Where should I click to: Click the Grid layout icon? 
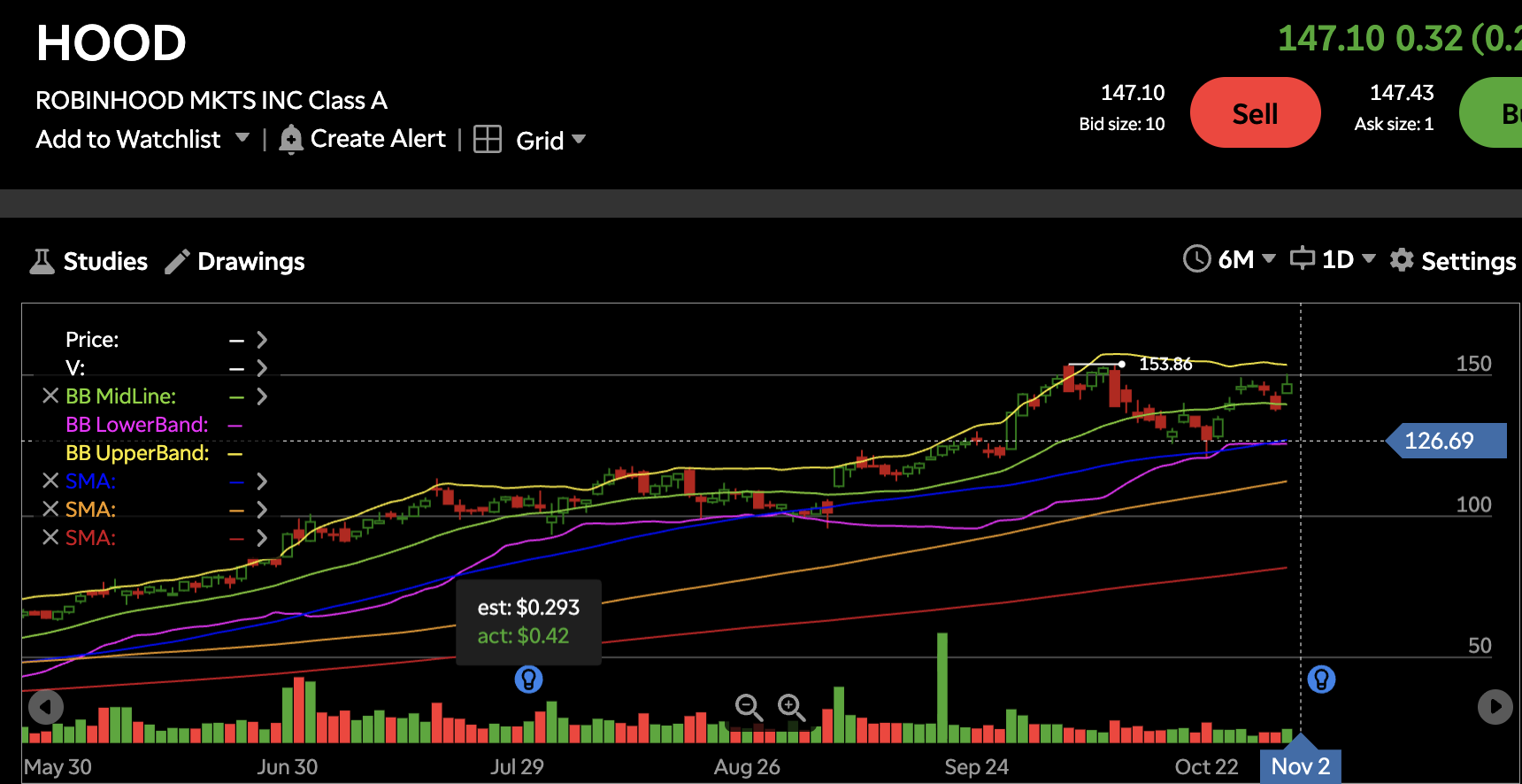tap(488, 139)
